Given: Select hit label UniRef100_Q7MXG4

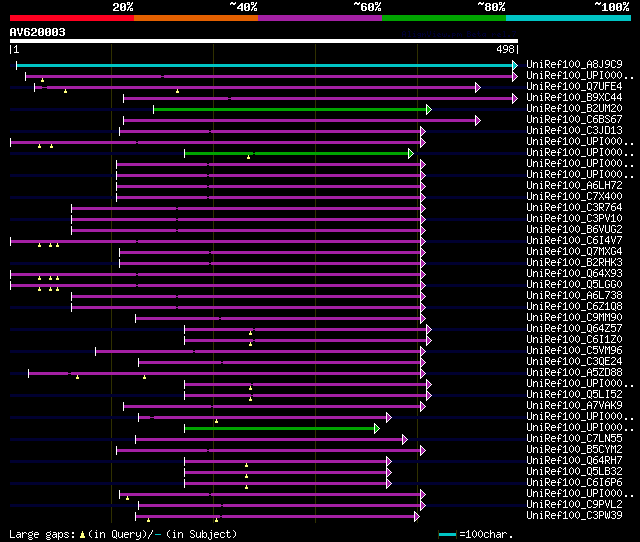Looking at the screenshot, I should point(574,252).
